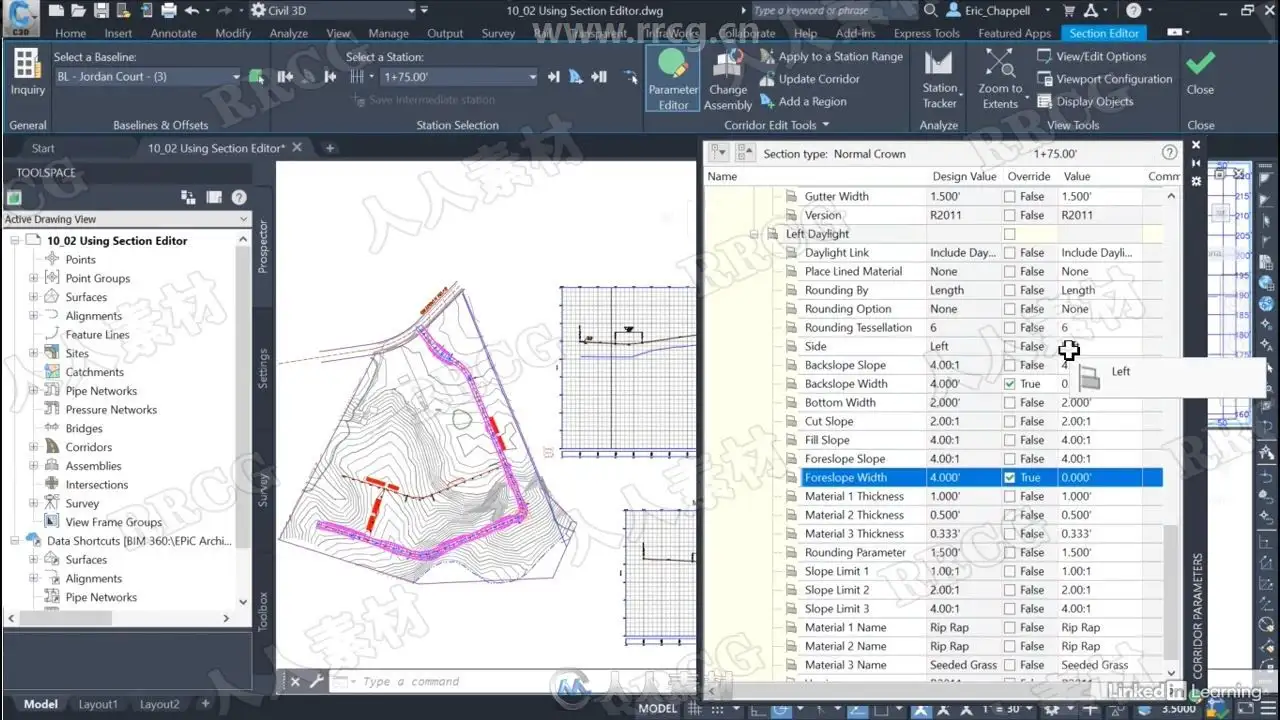Add a new drawing tab with plus
The height and width of the screenshot is (720, 1280).
(330, 148)
